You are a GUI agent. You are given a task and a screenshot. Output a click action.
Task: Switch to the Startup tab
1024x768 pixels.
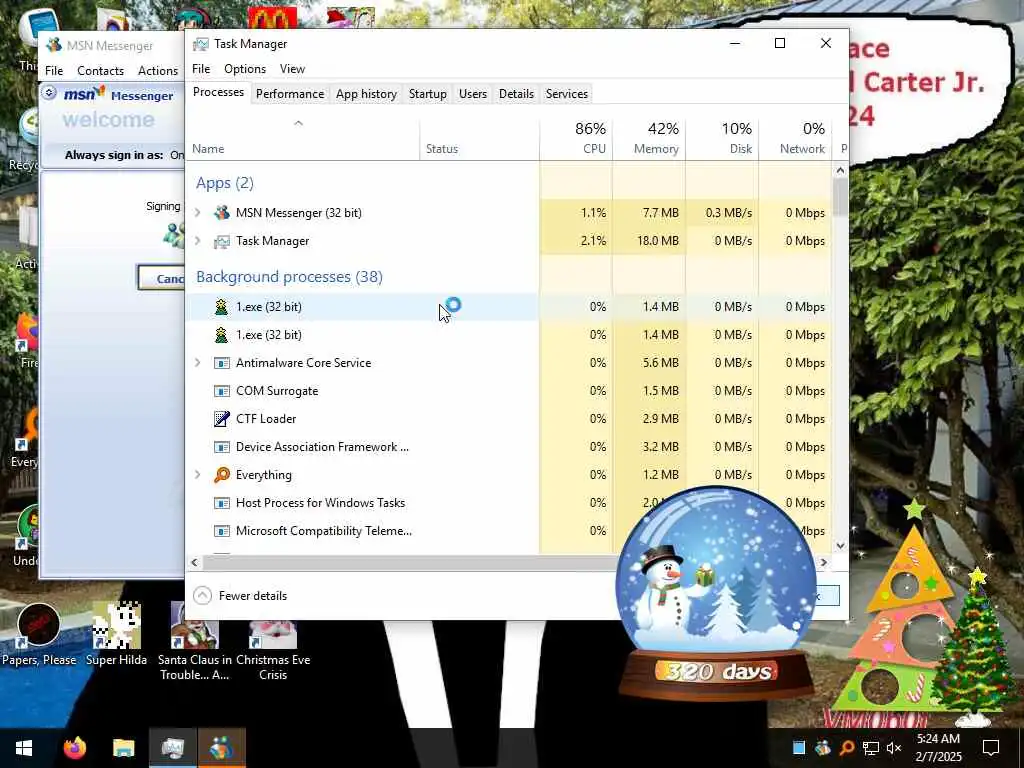[428, 94]
